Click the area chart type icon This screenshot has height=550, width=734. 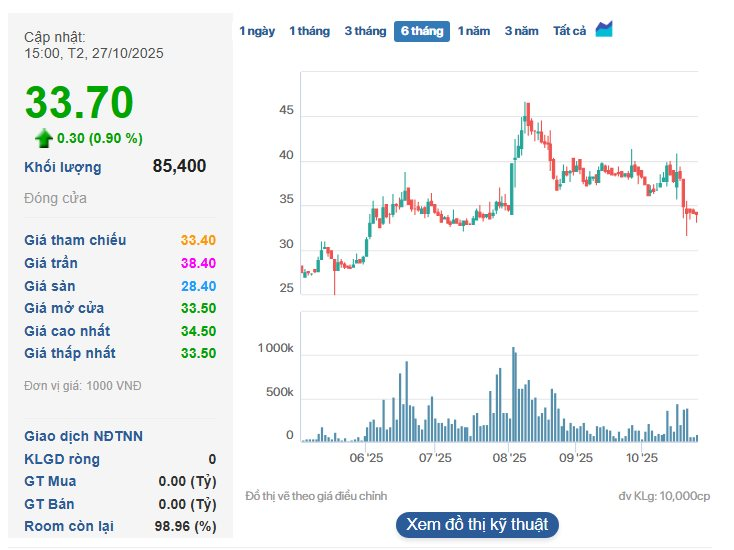(604, 30)
